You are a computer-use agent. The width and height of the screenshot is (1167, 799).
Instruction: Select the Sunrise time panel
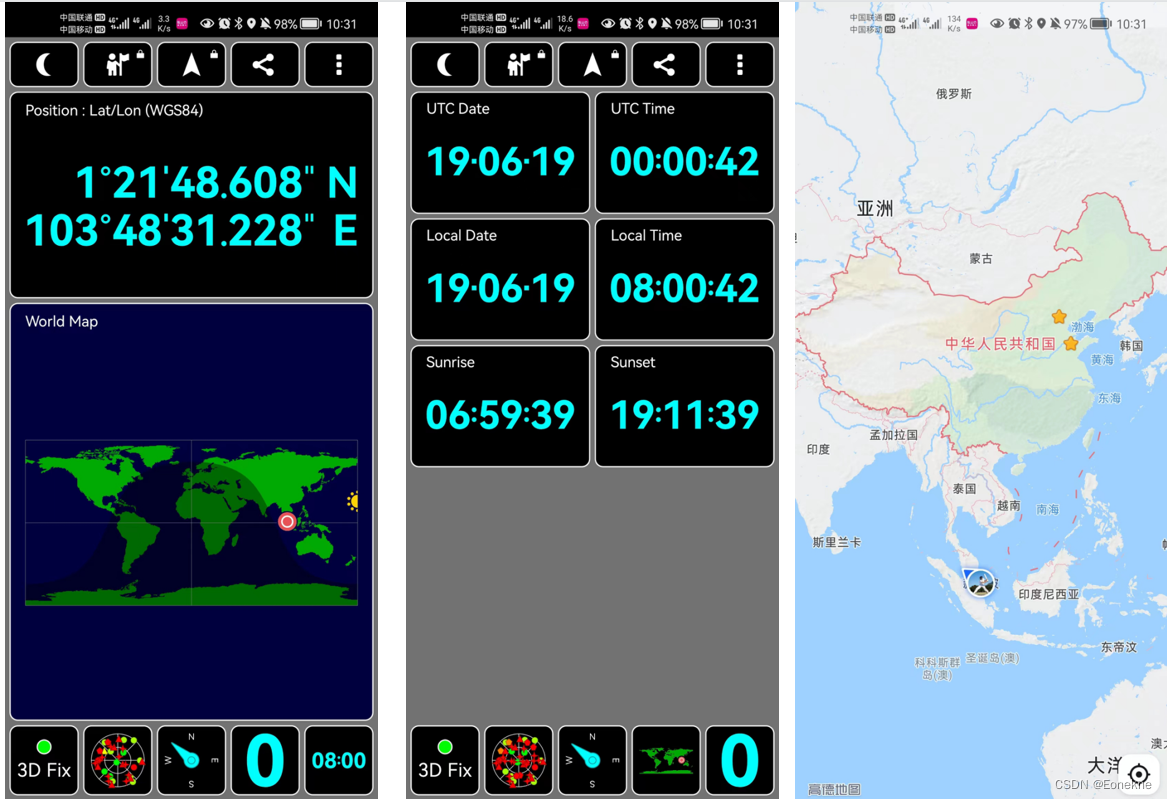pyautogui.click(x=499, y=405)
